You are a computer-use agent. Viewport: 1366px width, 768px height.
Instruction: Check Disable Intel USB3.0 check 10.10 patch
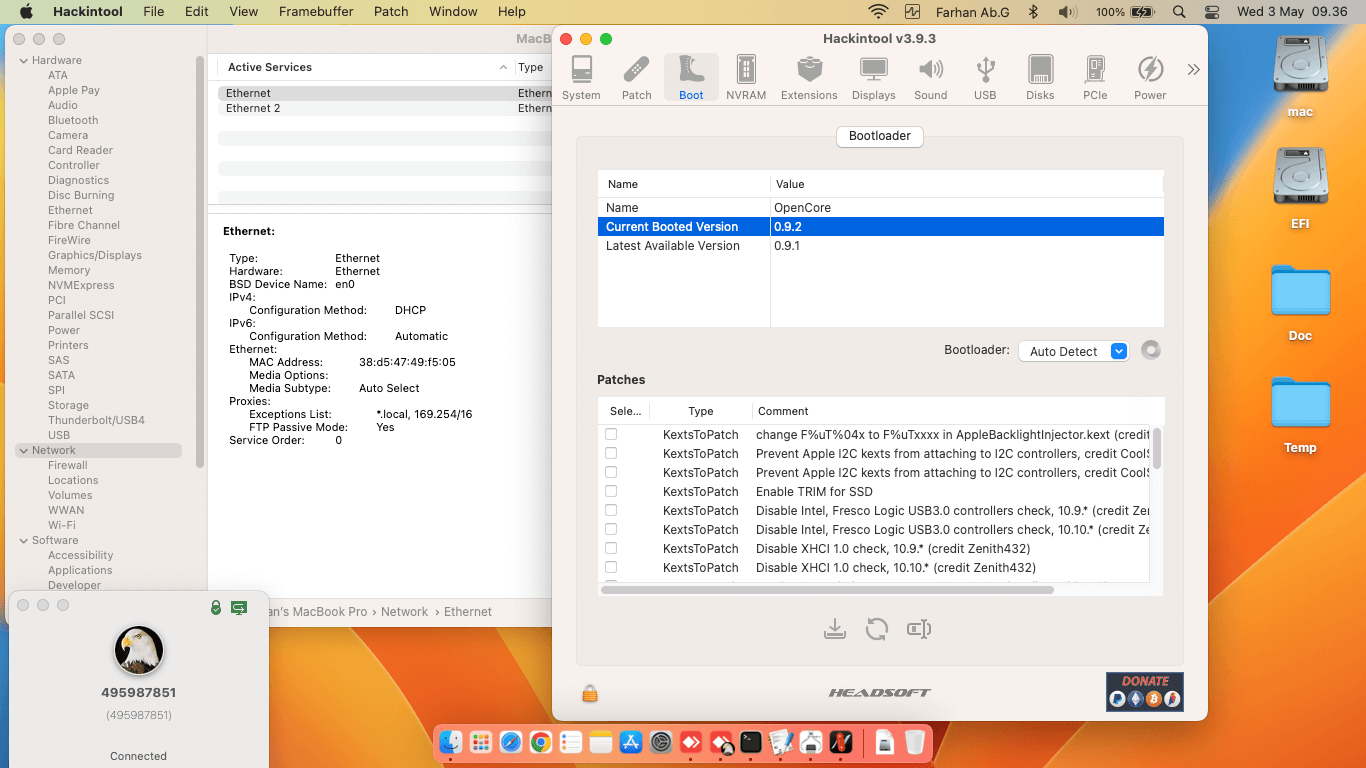tap(611, 529)
